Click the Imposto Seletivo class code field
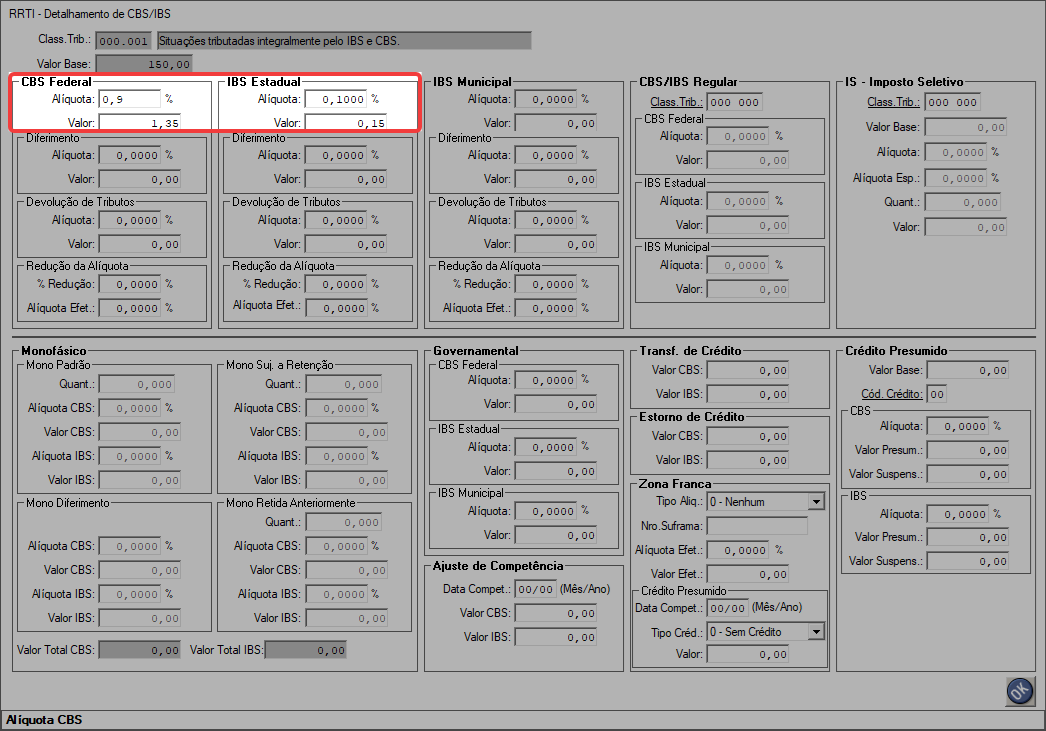The image size is (1046, 731). pyautogui.click(x=952, y=102)
